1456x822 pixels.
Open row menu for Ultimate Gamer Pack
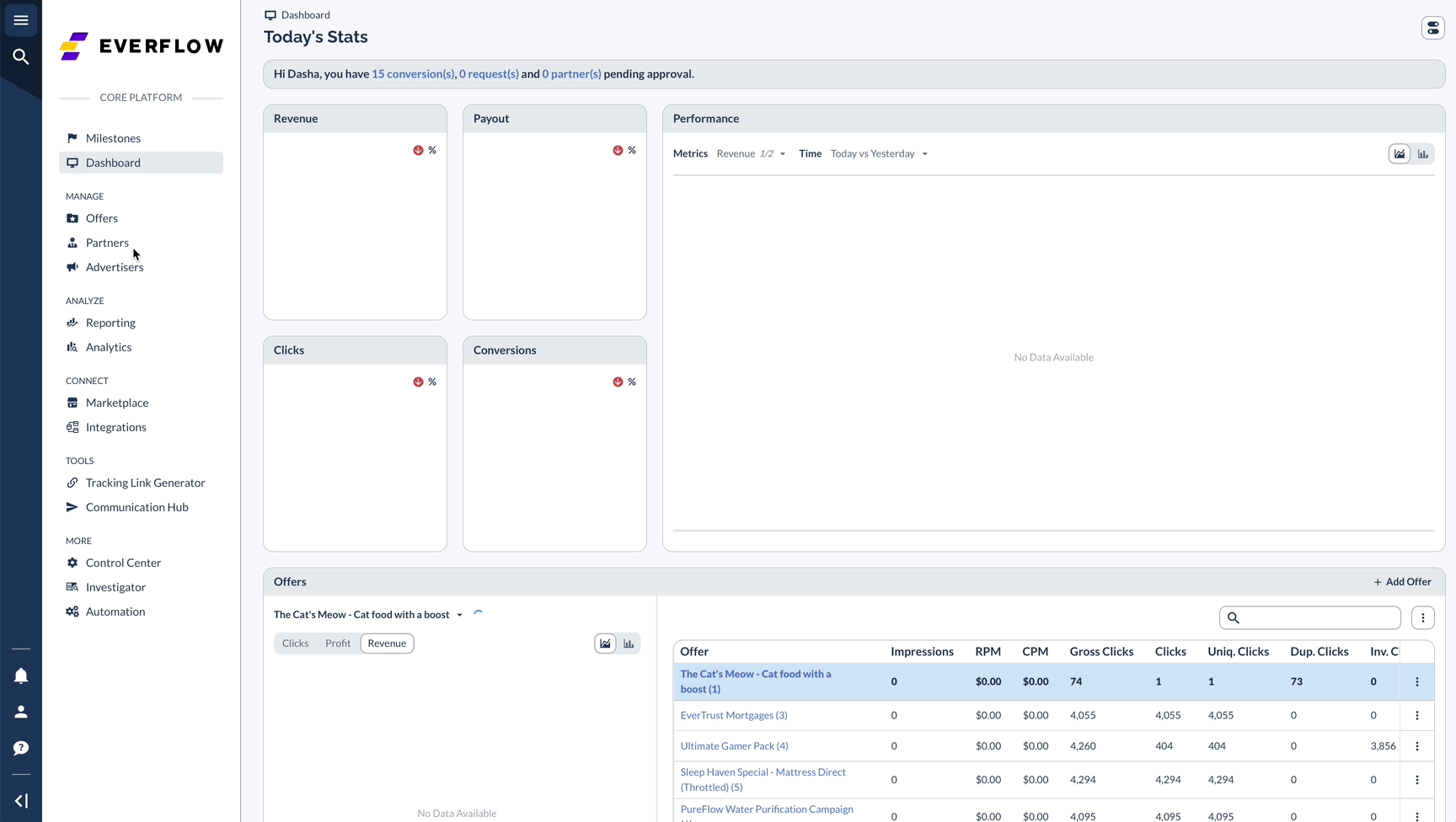coord(1417,745)
